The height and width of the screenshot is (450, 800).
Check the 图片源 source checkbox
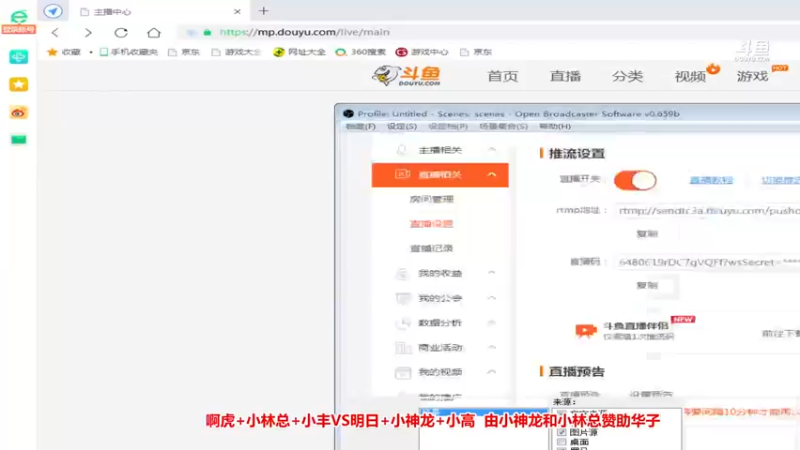point(562,432)
